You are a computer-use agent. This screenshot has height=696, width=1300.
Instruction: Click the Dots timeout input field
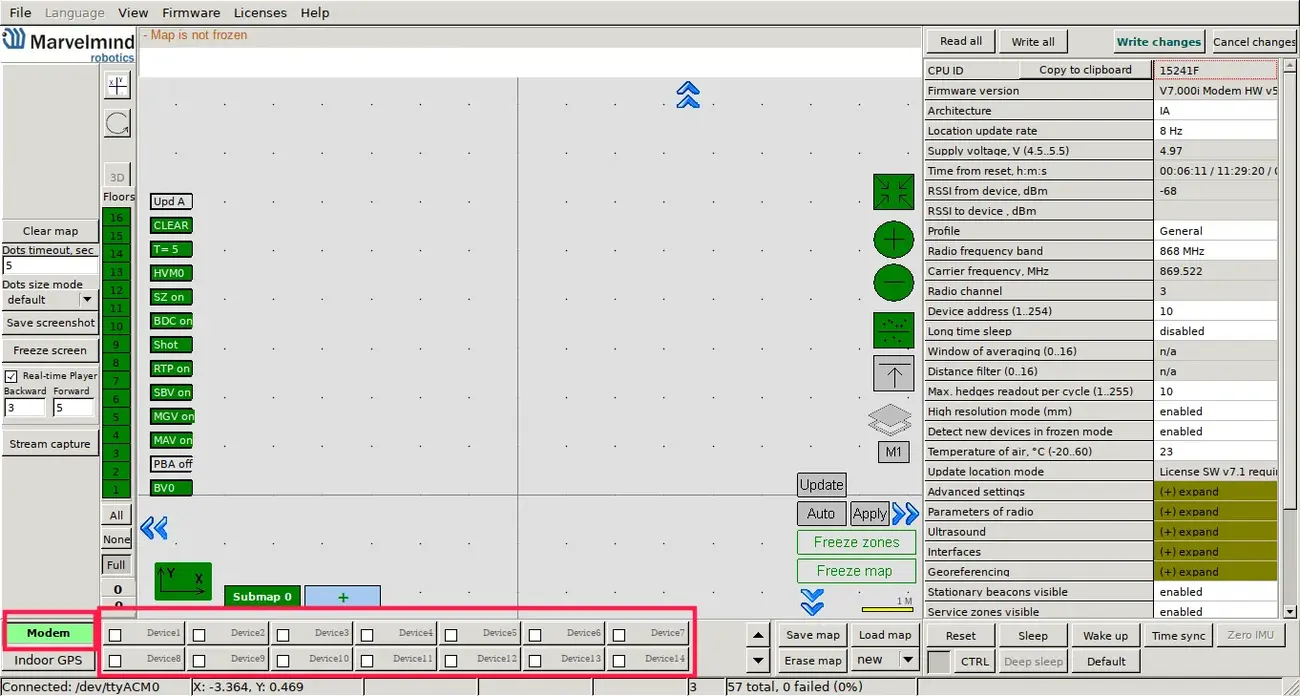50,266
